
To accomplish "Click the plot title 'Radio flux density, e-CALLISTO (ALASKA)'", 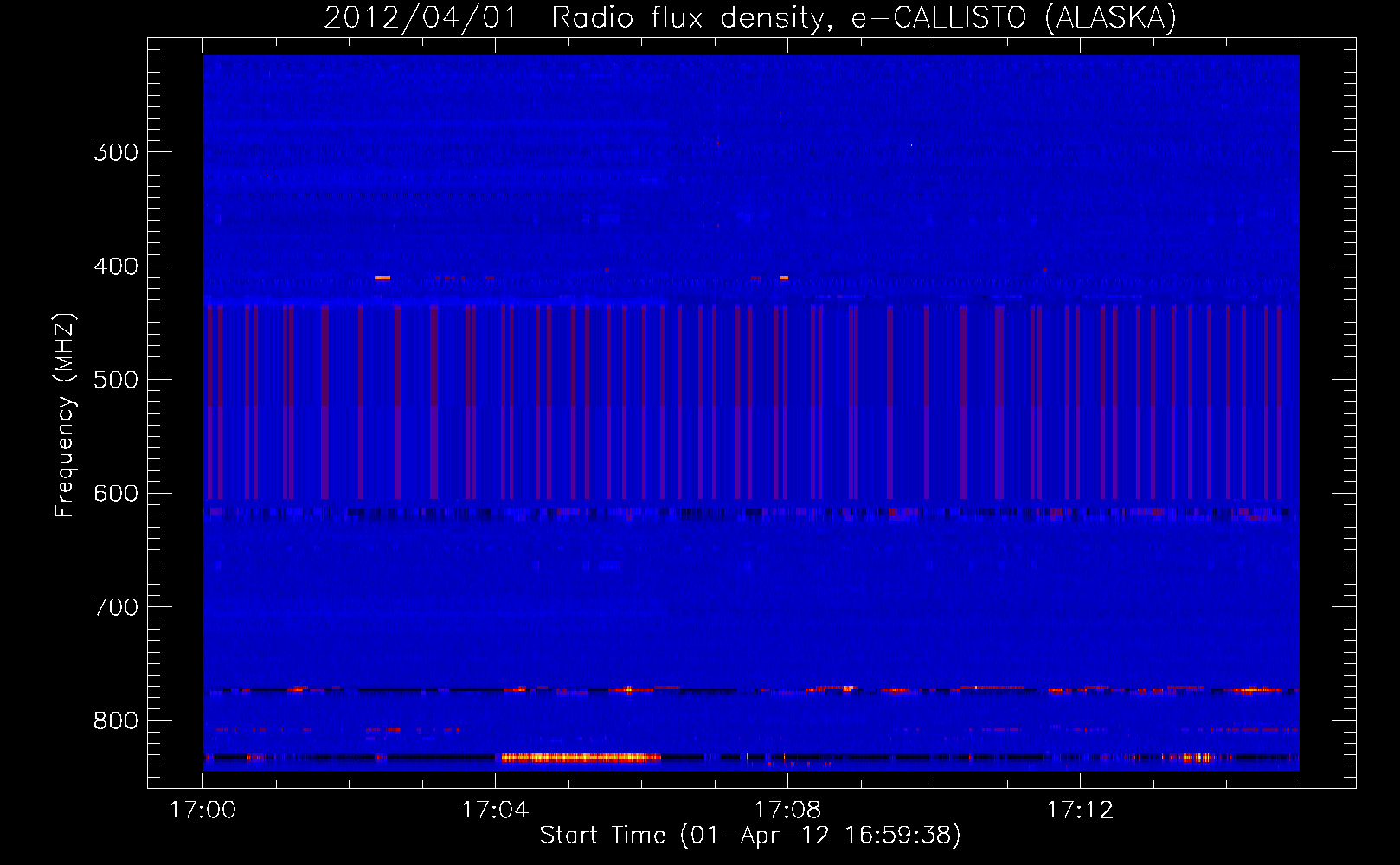I will (864, 17).
